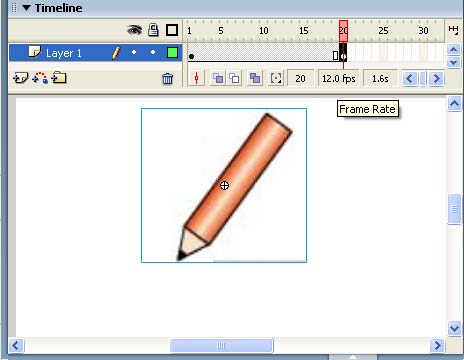Click the timeline scroll right arrow
Image resolution: width=464 pixels, height=360 pixels.
(x=436, y=79)
